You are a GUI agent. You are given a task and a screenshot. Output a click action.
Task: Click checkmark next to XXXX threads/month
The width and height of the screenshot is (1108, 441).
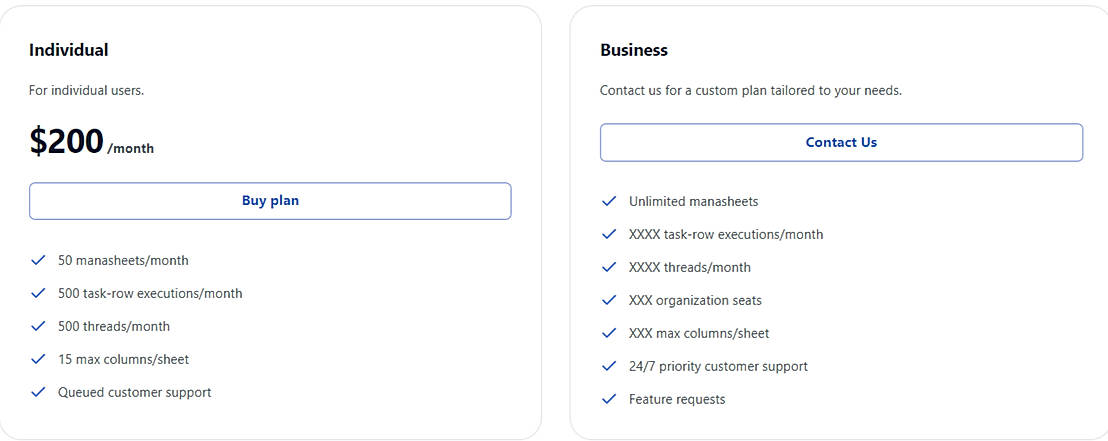[x=609, y=267]
